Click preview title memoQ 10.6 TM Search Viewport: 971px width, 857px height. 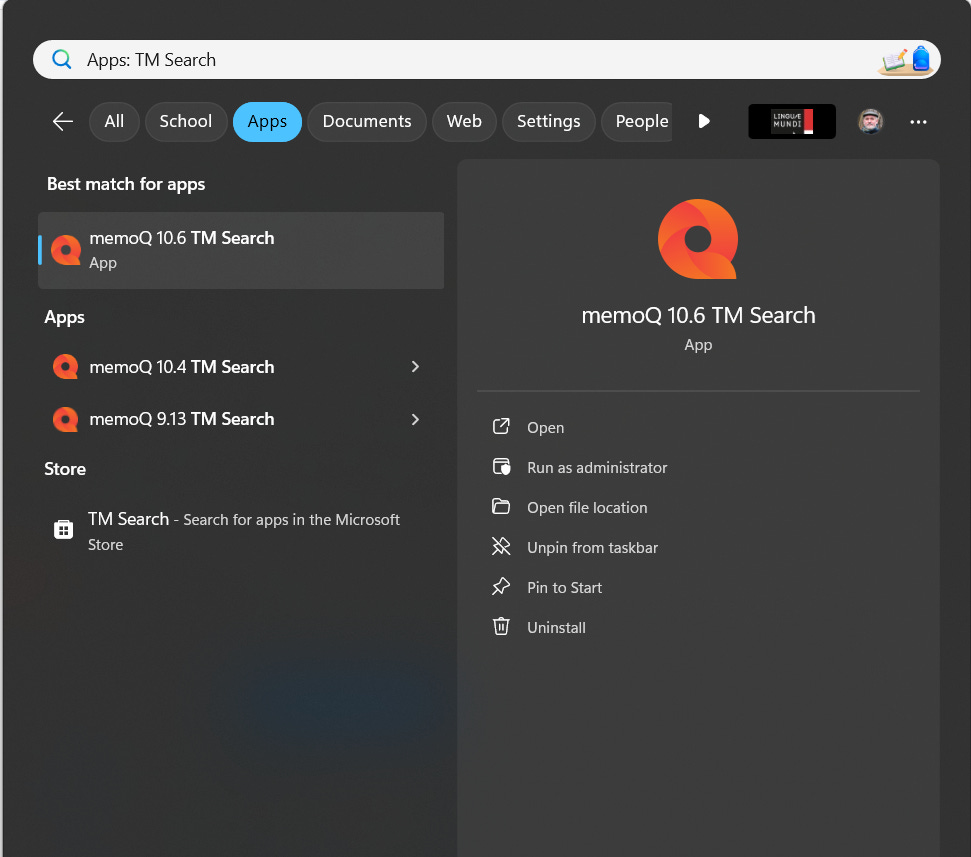698,315
